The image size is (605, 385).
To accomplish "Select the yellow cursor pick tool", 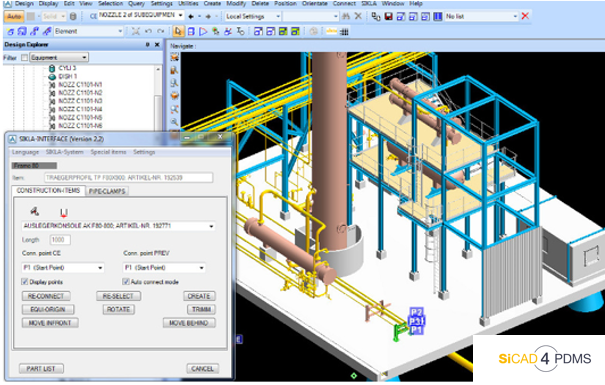I will [x=178, y=31].
